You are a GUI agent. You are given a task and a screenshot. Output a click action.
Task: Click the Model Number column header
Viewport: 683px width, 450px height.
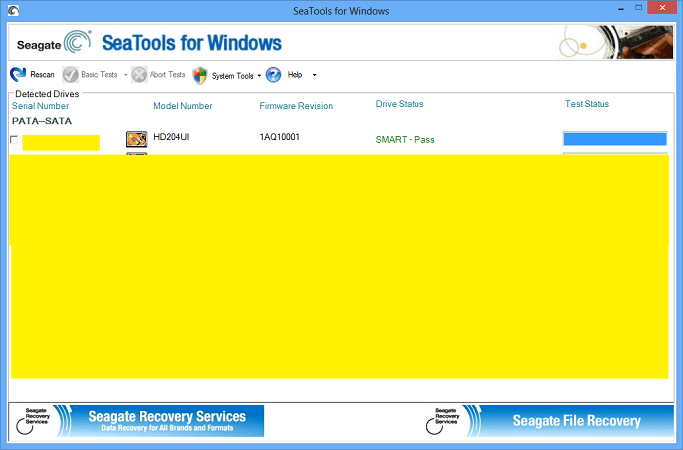[183, 106]
